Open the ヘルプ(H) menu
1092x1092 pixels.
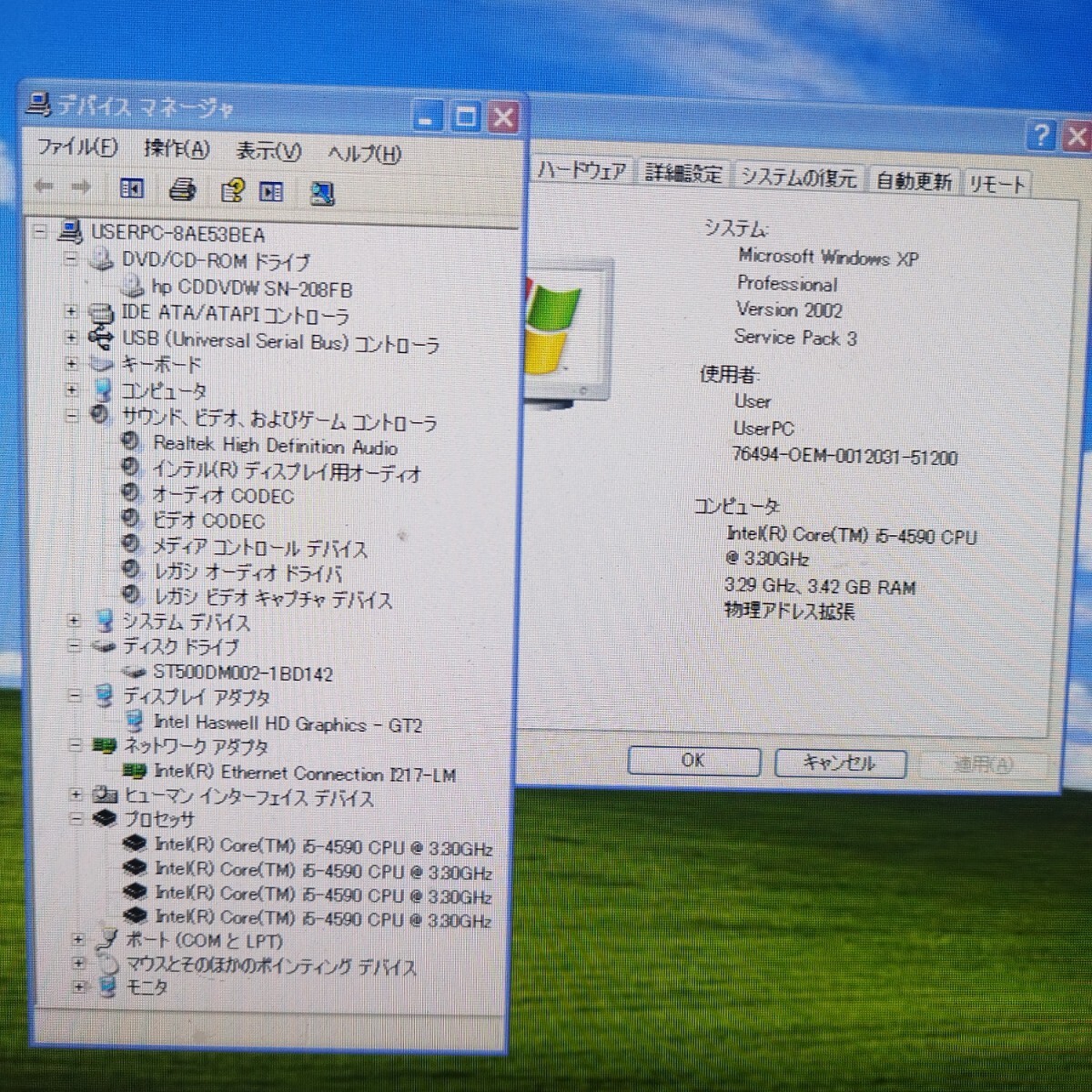[x=364, y=154]
